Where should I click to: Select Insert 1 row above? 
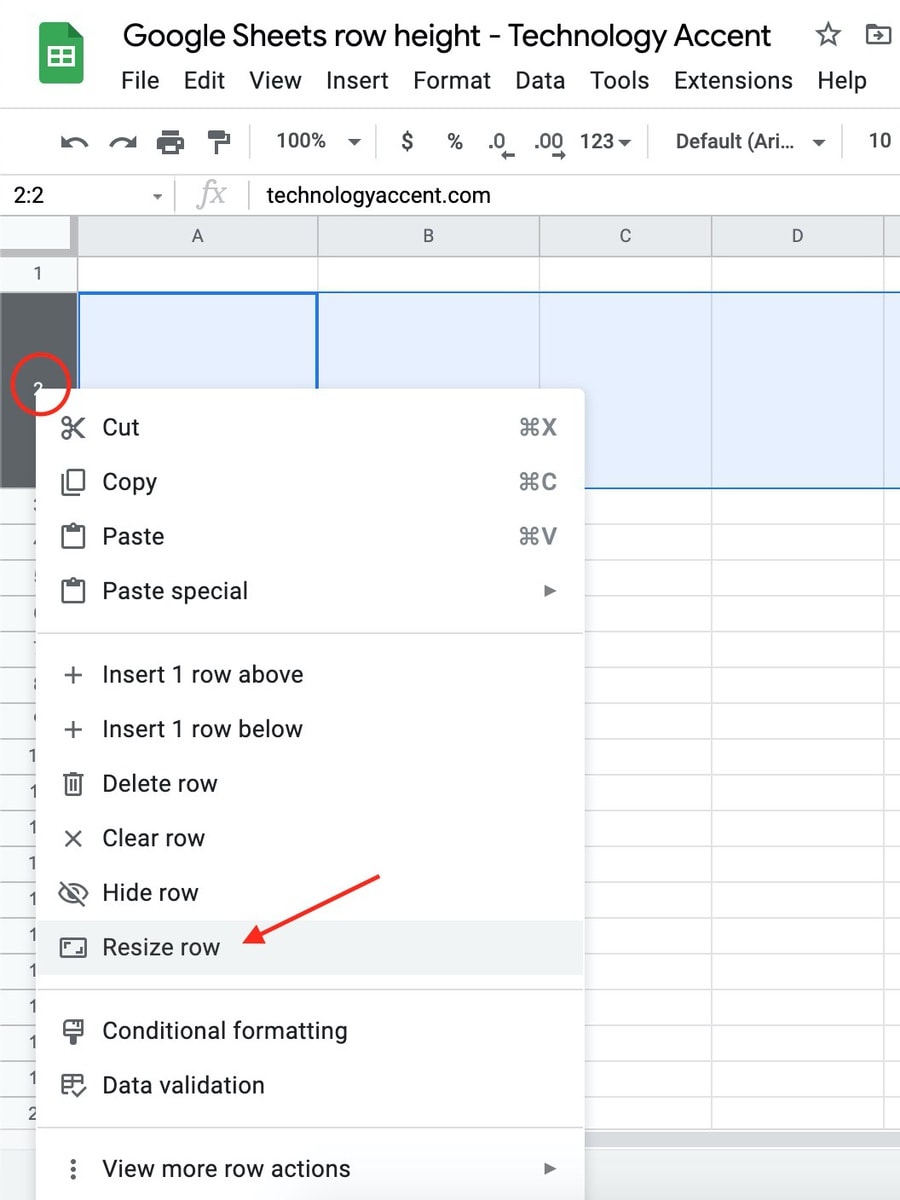(x=310, y=675)
